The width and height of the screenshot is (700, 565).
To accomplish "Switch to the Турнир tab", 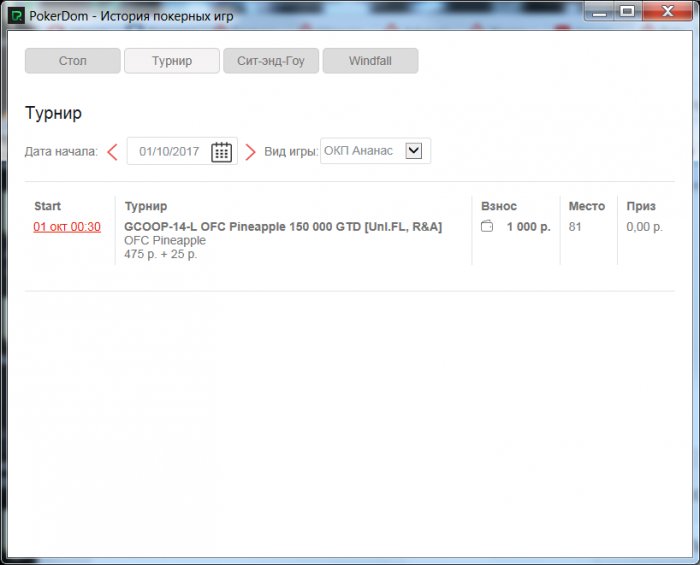I will (172, 61).
